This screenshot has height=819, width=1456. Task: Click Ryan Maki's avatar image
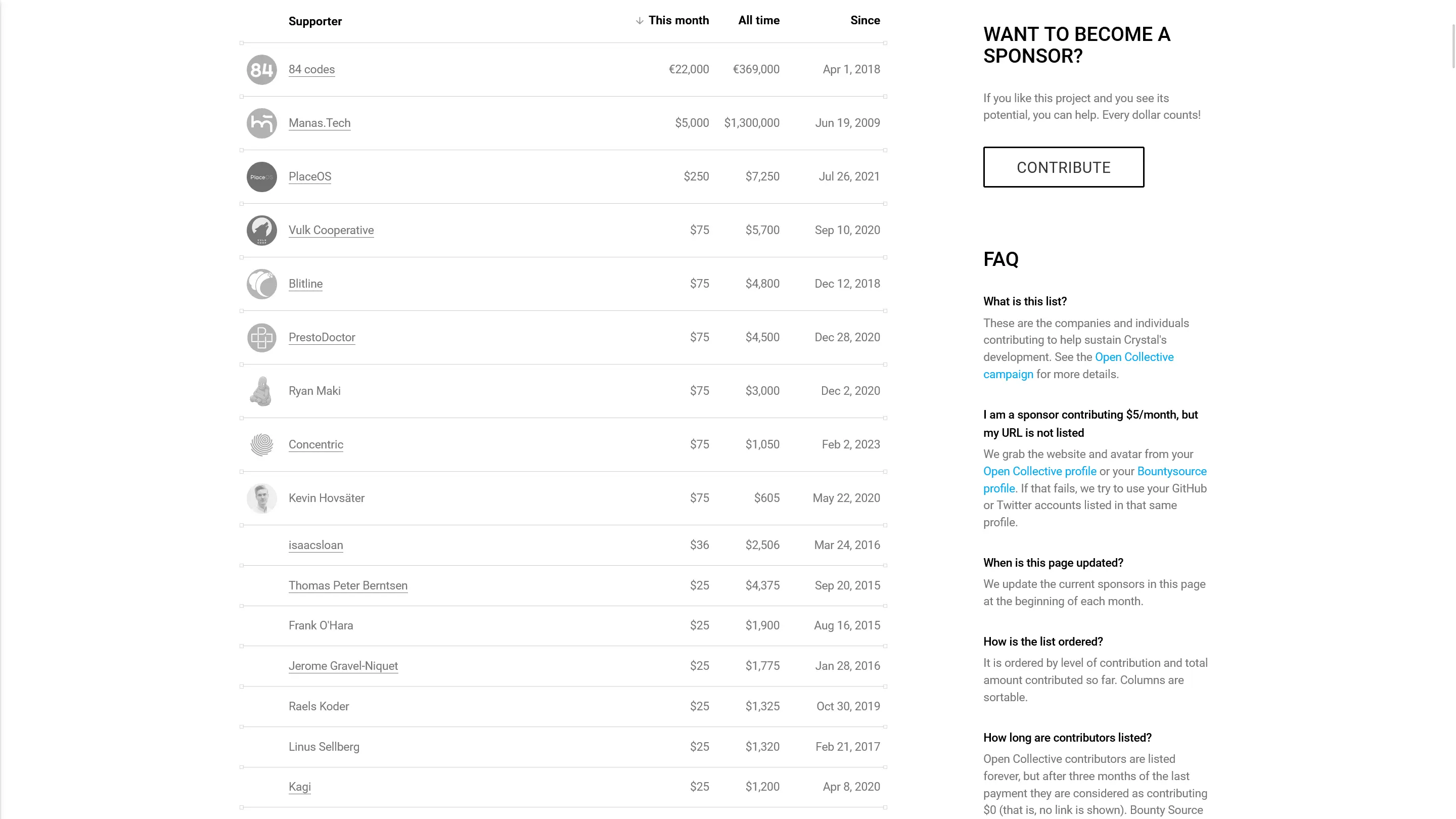(261, 391)
